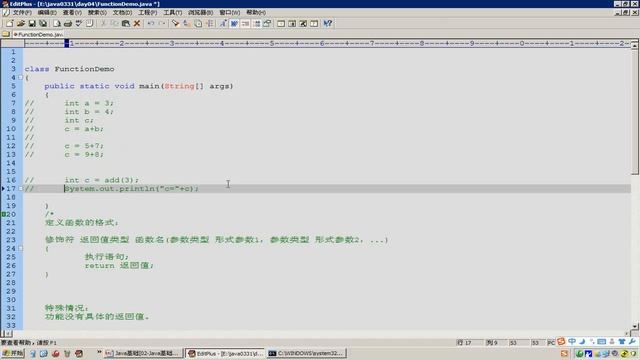640x360 pixels.
Task: Click the Cut scissors toolbar icon
Action: pos(104,24)
